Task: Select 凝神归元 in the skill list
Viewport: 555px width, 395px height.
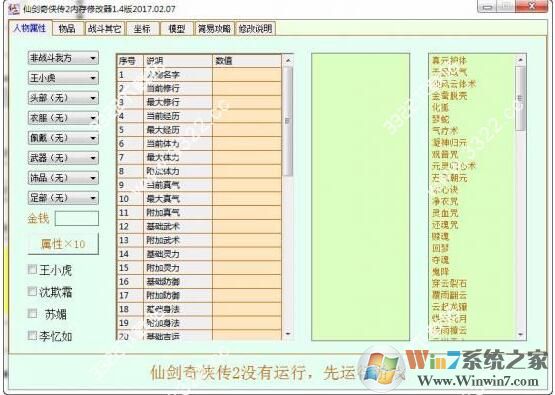Action: (449, 143)
